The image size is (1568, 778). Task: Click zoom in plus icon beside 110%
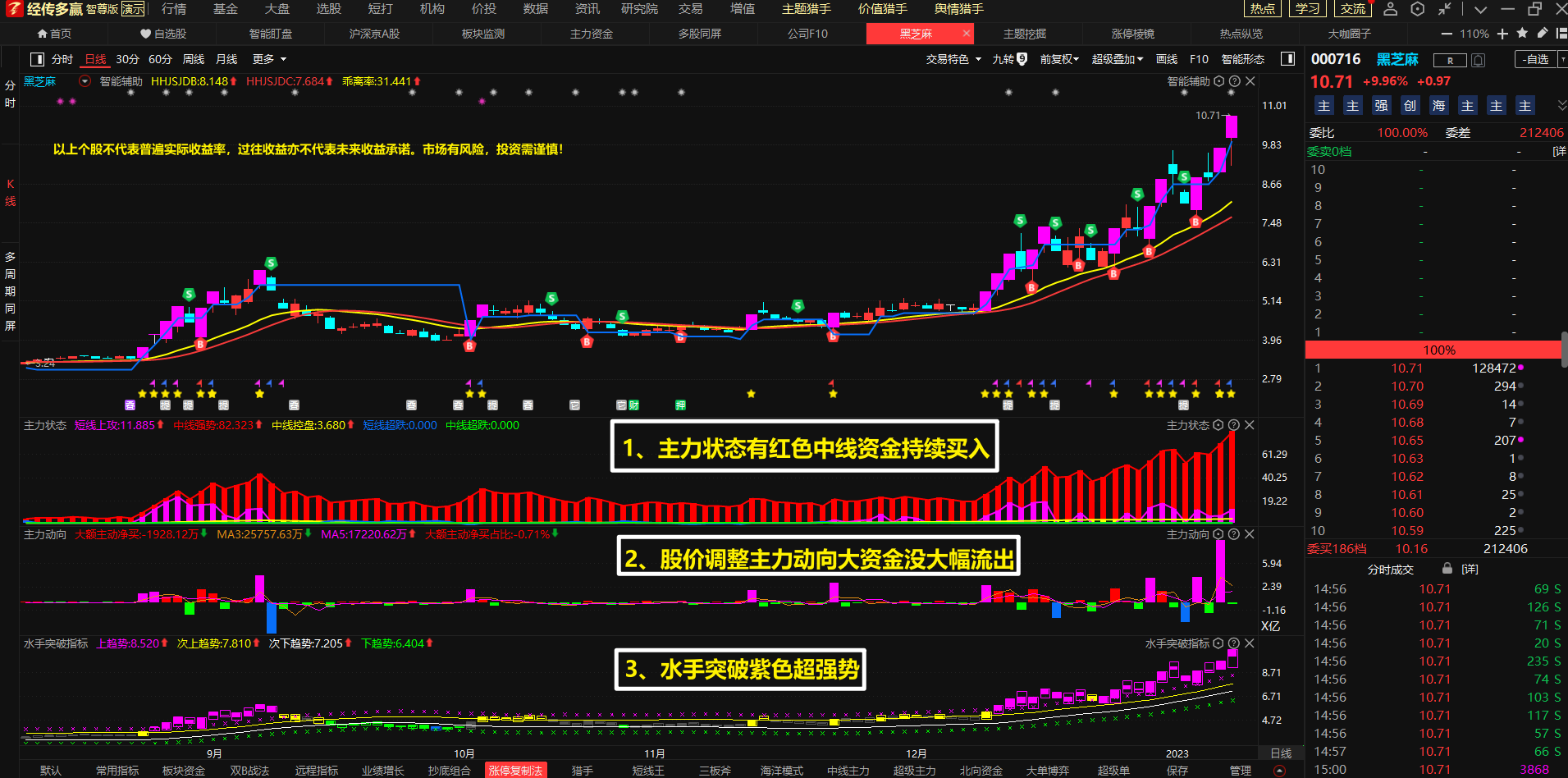(x=1502, y=34)
